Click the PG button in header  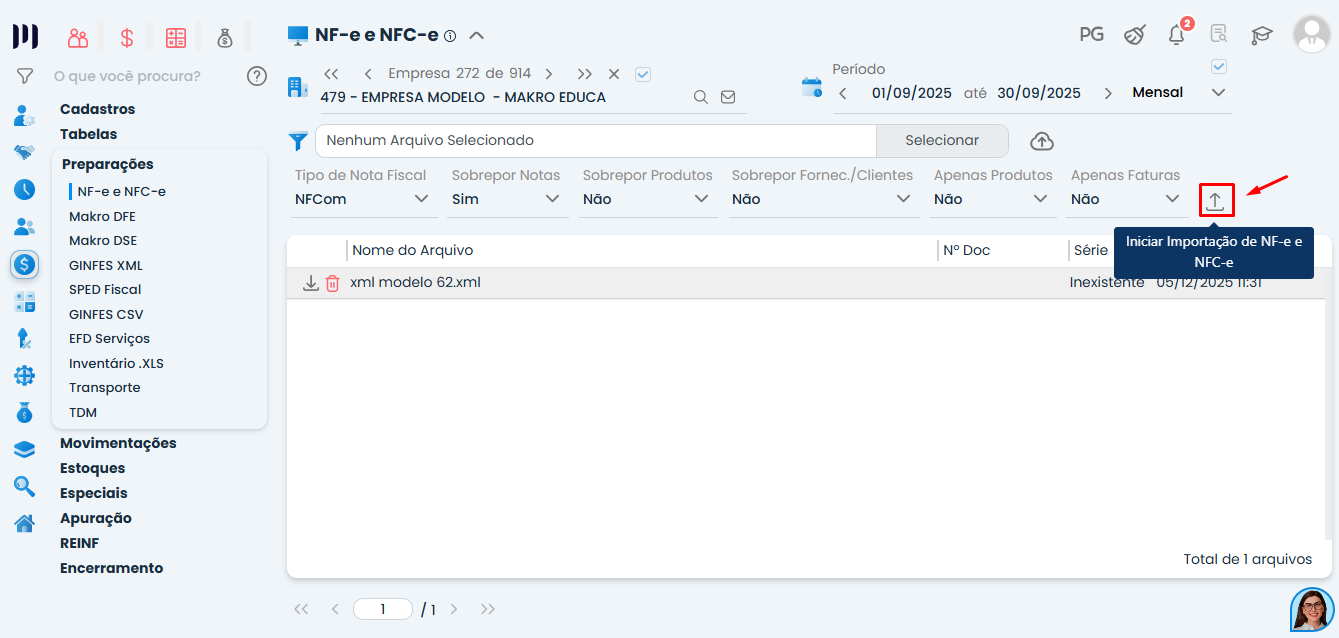[x=1092, y=34]
